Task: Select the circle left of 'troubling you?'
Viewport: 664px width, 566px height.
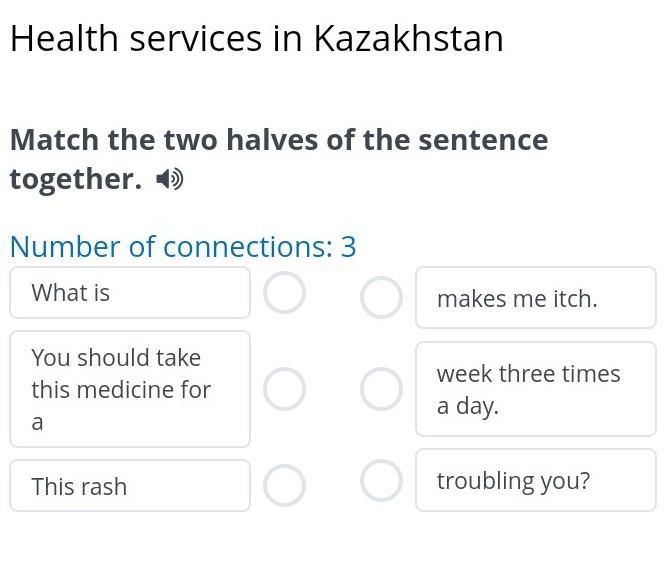Action: (x=381, y=480)
